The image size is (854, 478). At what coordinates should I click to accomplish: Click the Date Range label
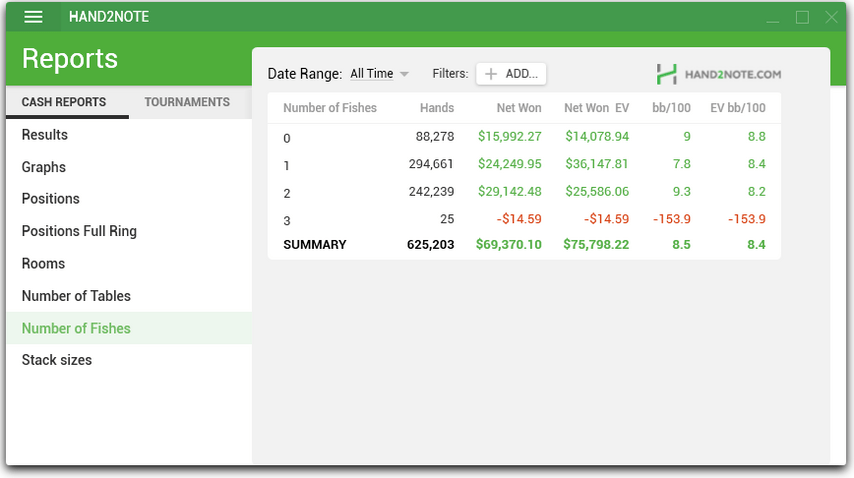[304, 74]
